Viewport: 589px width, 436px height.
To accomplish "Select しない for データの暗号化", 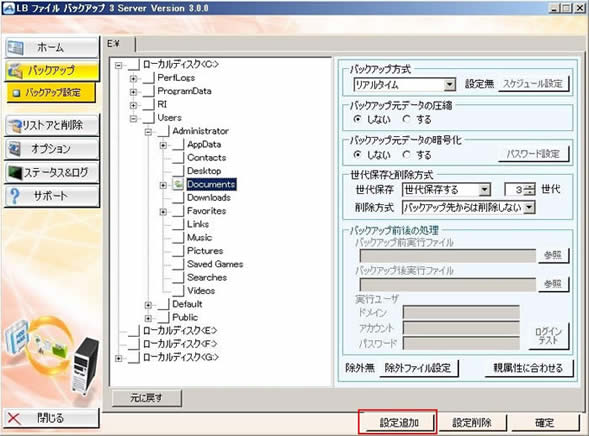I will (x=358, y=154).
